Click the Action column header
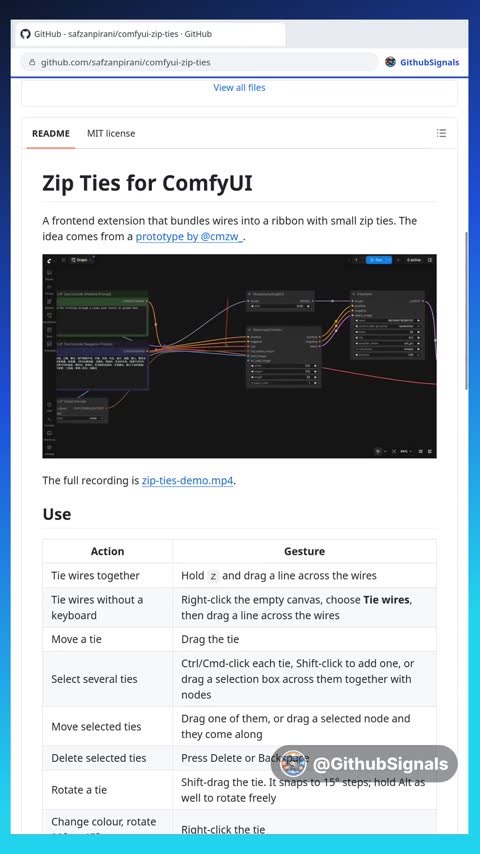The image size is (480, 854). point(107,551)
